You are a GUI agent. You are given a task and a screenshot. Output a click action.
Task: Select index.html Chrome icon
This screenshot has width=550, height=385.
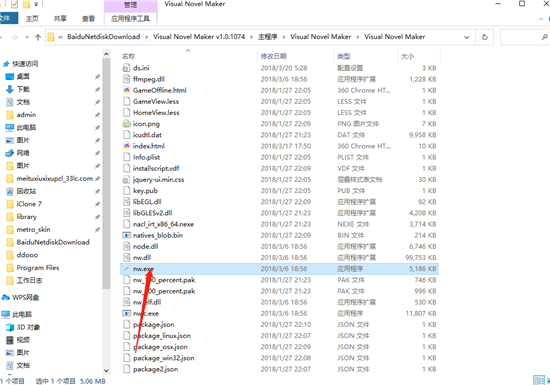(126, 146)
